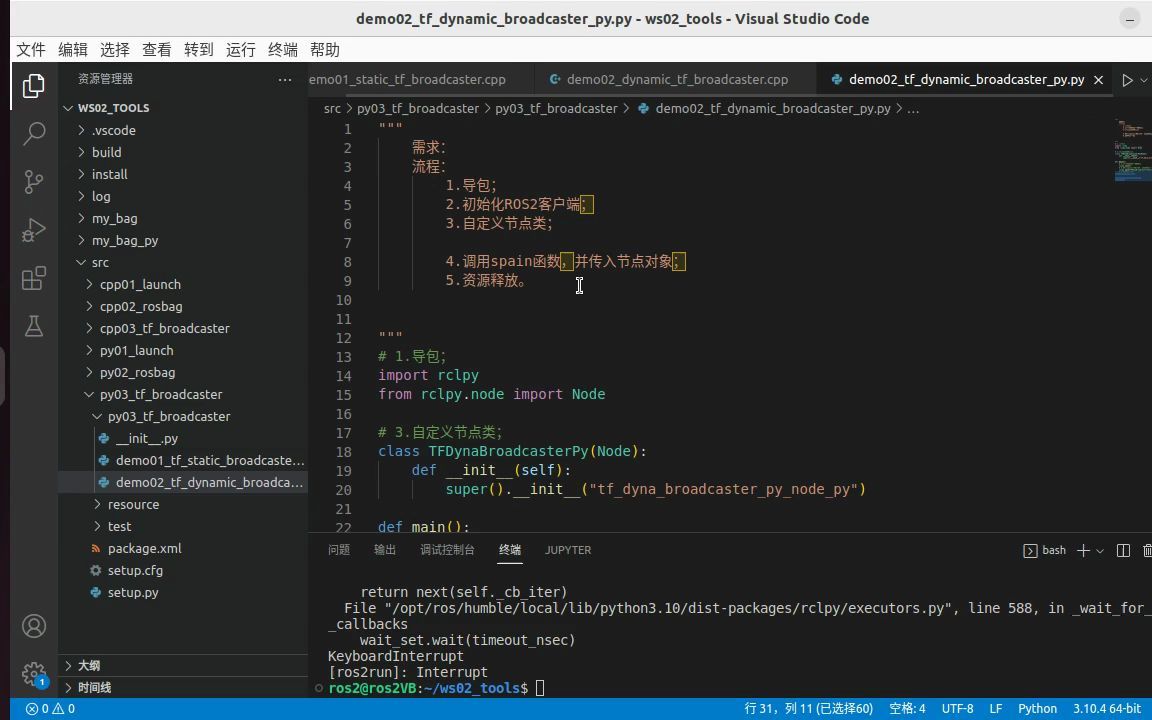
Task: Open the Testing flask icon
Action: tap(34, 326)
